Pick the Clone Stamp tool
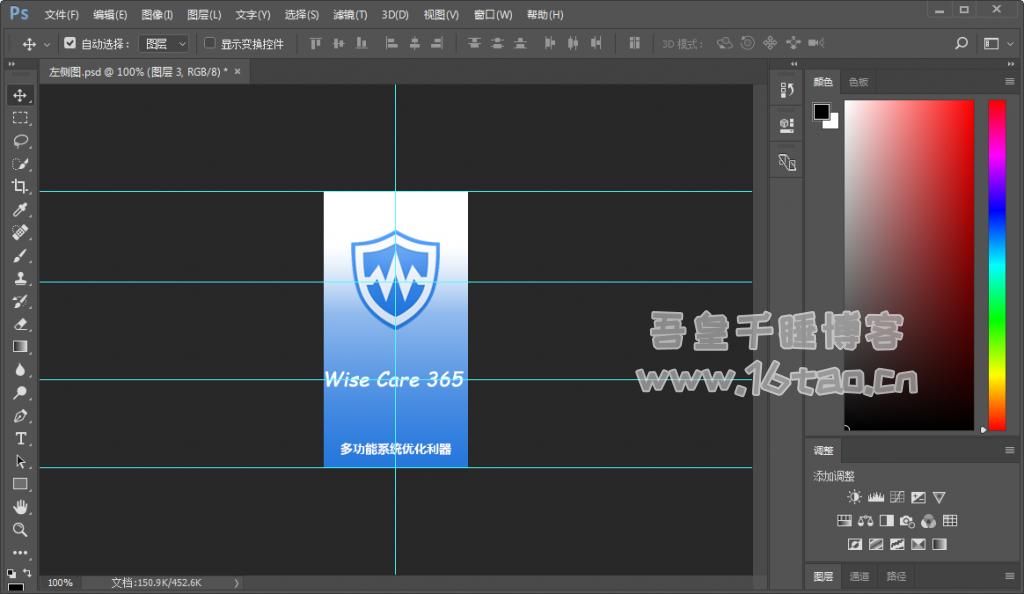This screenshot has width=1024, height=594. coord(20,279)
